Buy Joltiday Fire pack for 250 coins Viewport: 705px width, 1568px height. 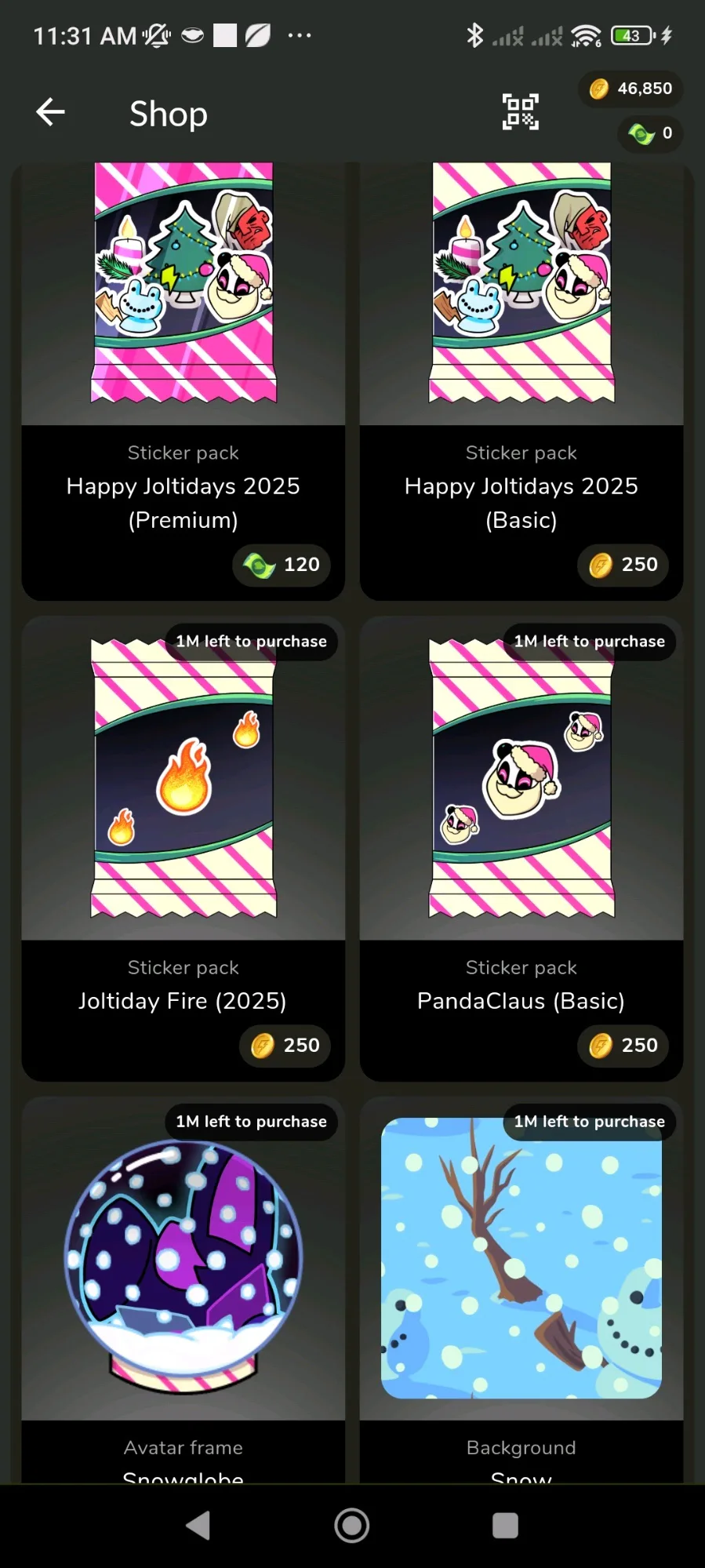(285, 1046)
